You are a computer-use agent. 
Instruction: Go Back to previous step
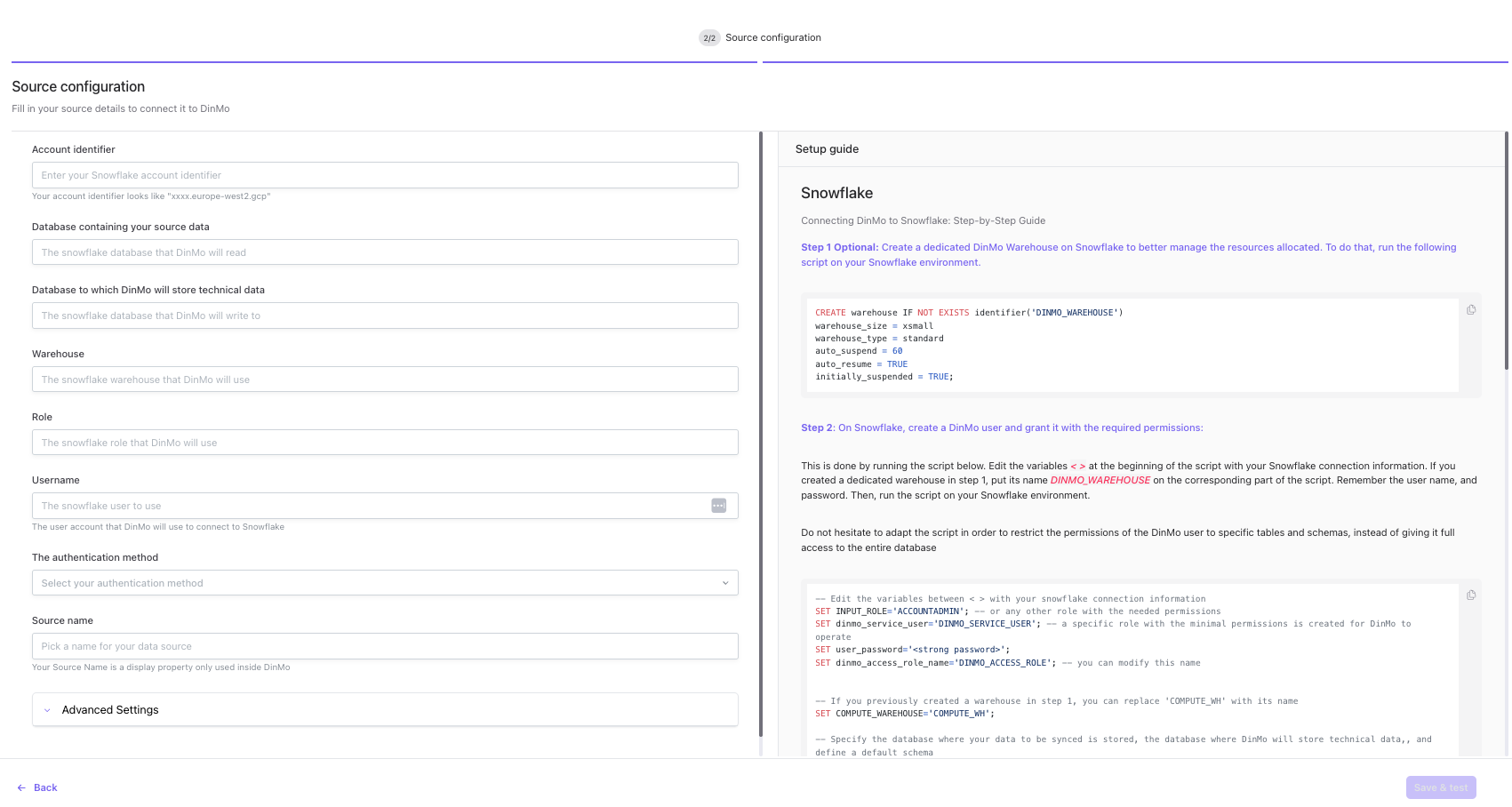[37, 787]
